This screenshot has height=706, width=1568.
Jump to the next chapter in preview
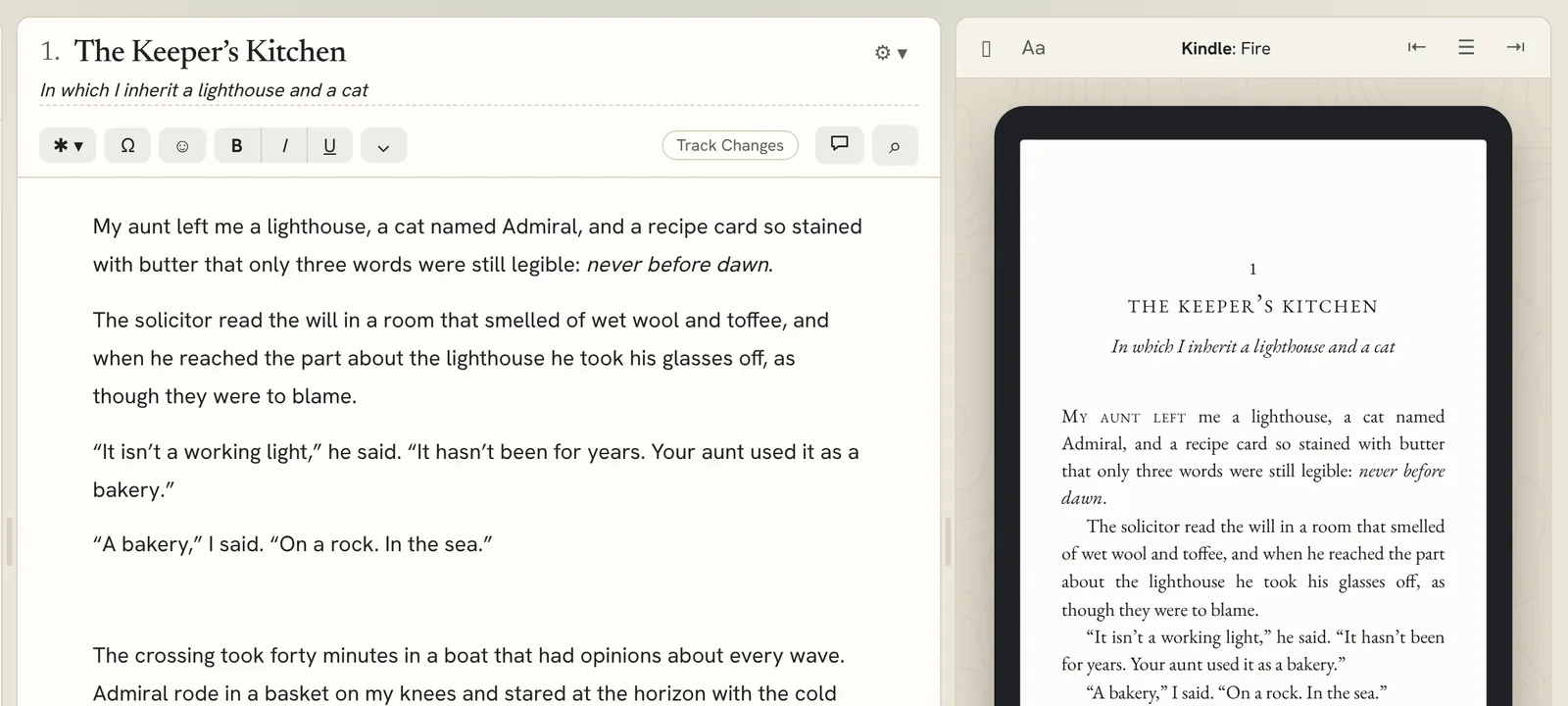click(x=1515, y=47)
